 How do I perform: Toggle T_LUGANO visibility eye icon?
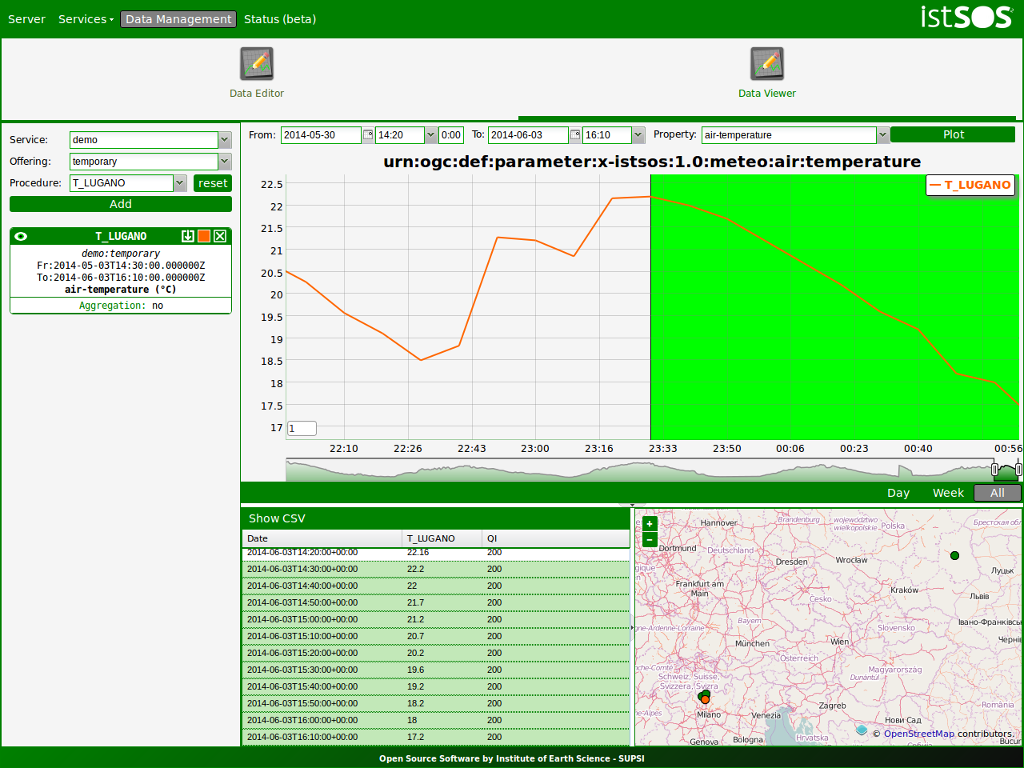(21, 236)
